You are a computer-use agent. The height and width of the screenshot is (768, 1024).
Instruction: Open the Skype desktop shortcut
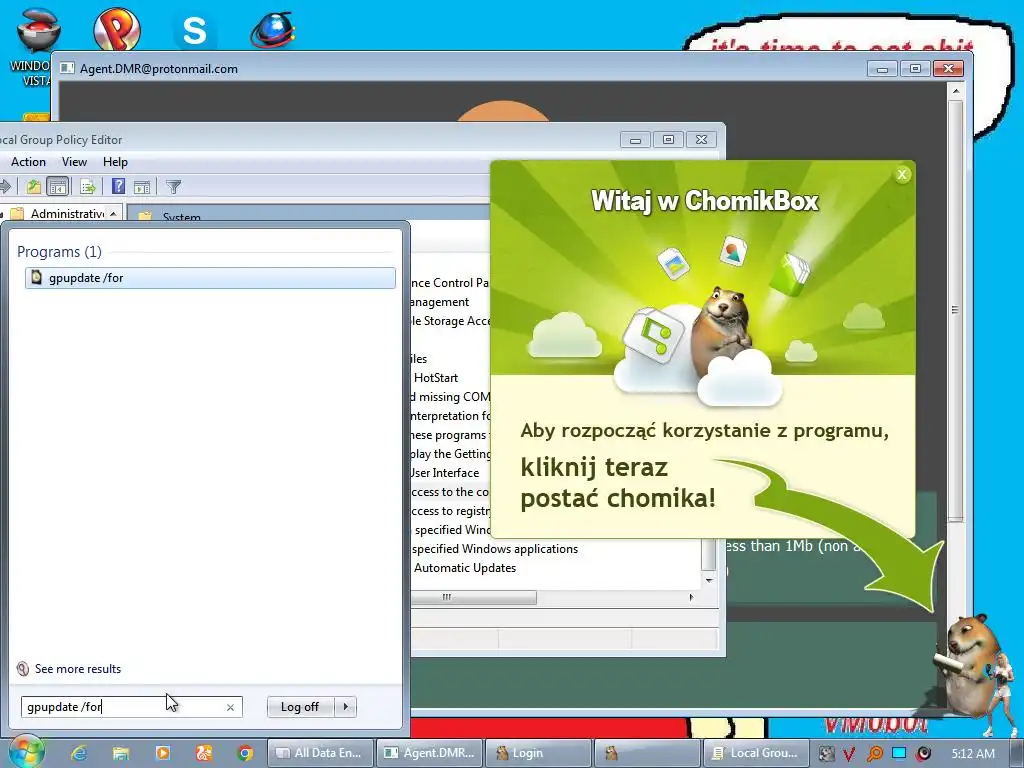[195, 30]
